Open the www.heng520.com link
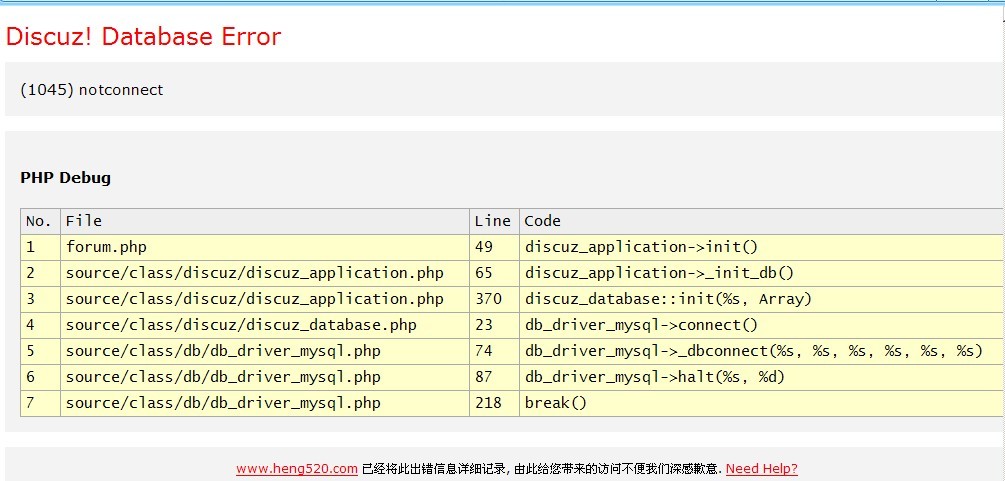 click(x=297, y=469)
